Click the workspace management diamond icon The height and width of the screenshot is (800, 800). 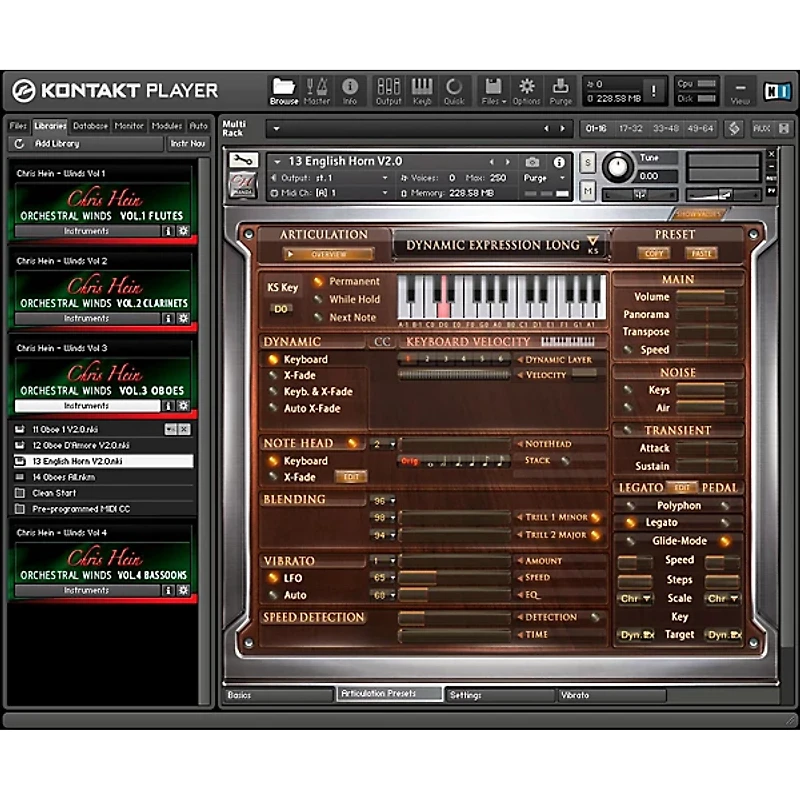[x=734, y=129]
